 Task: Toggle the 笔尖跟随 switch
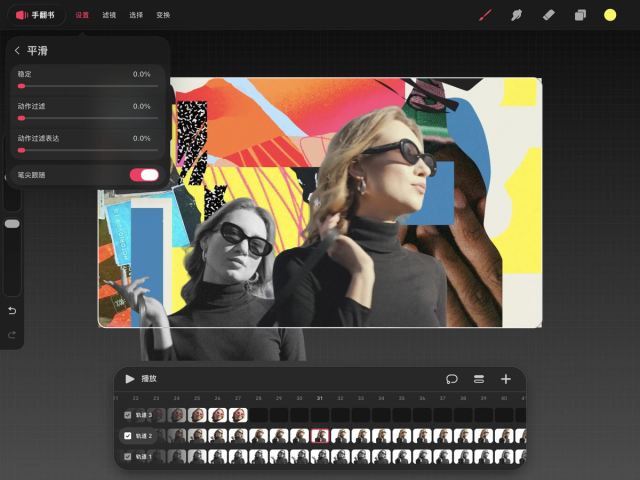[144, 175]
